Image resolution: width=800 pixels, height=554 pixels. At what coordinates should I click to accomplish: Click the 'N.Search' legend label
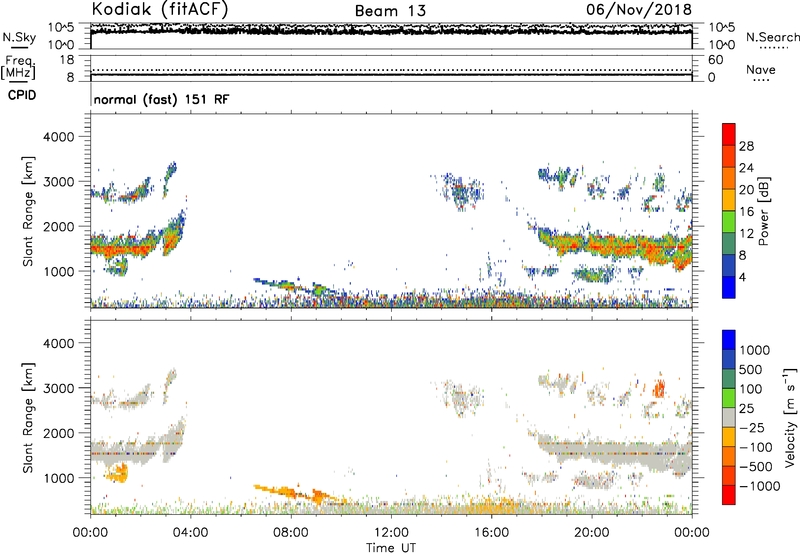click(773, 37)
